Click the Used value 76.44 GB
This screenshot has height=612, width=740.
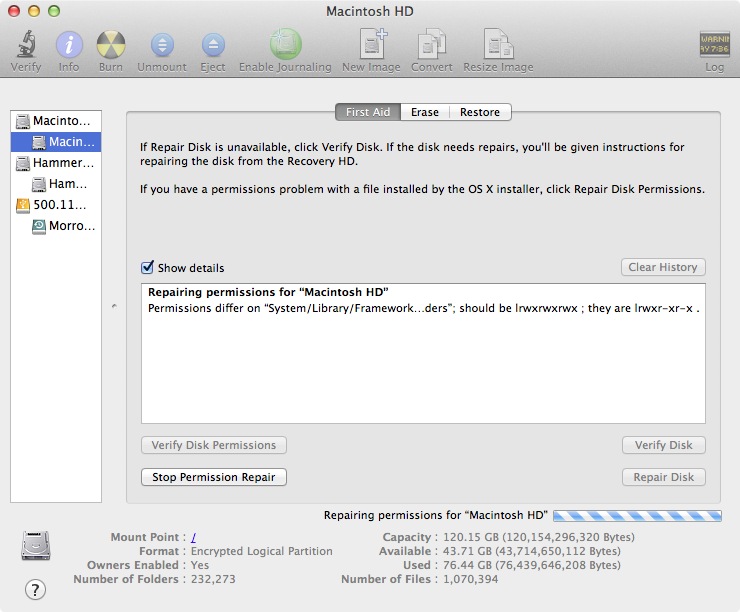click(x=531, y=565)
